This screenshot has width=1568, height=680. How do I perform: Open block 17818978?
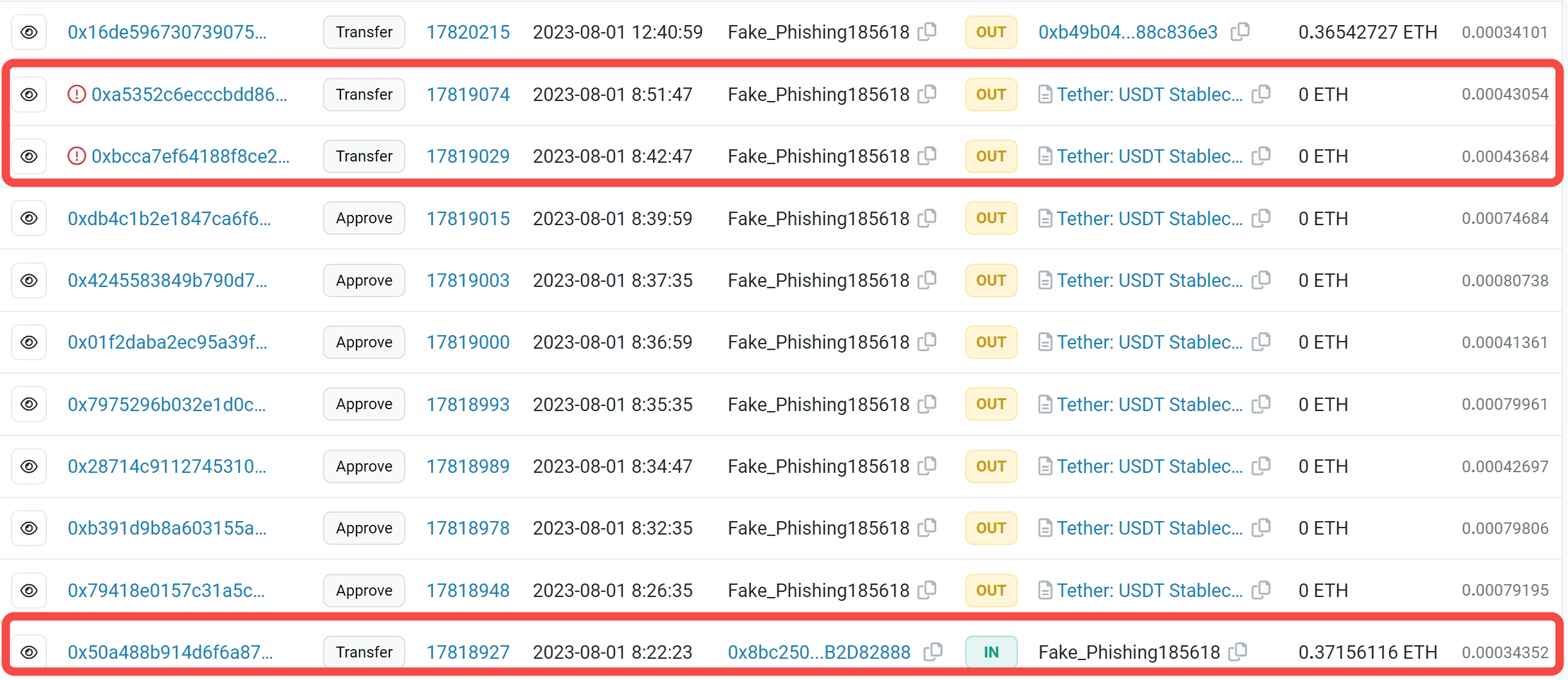point(468,528)
